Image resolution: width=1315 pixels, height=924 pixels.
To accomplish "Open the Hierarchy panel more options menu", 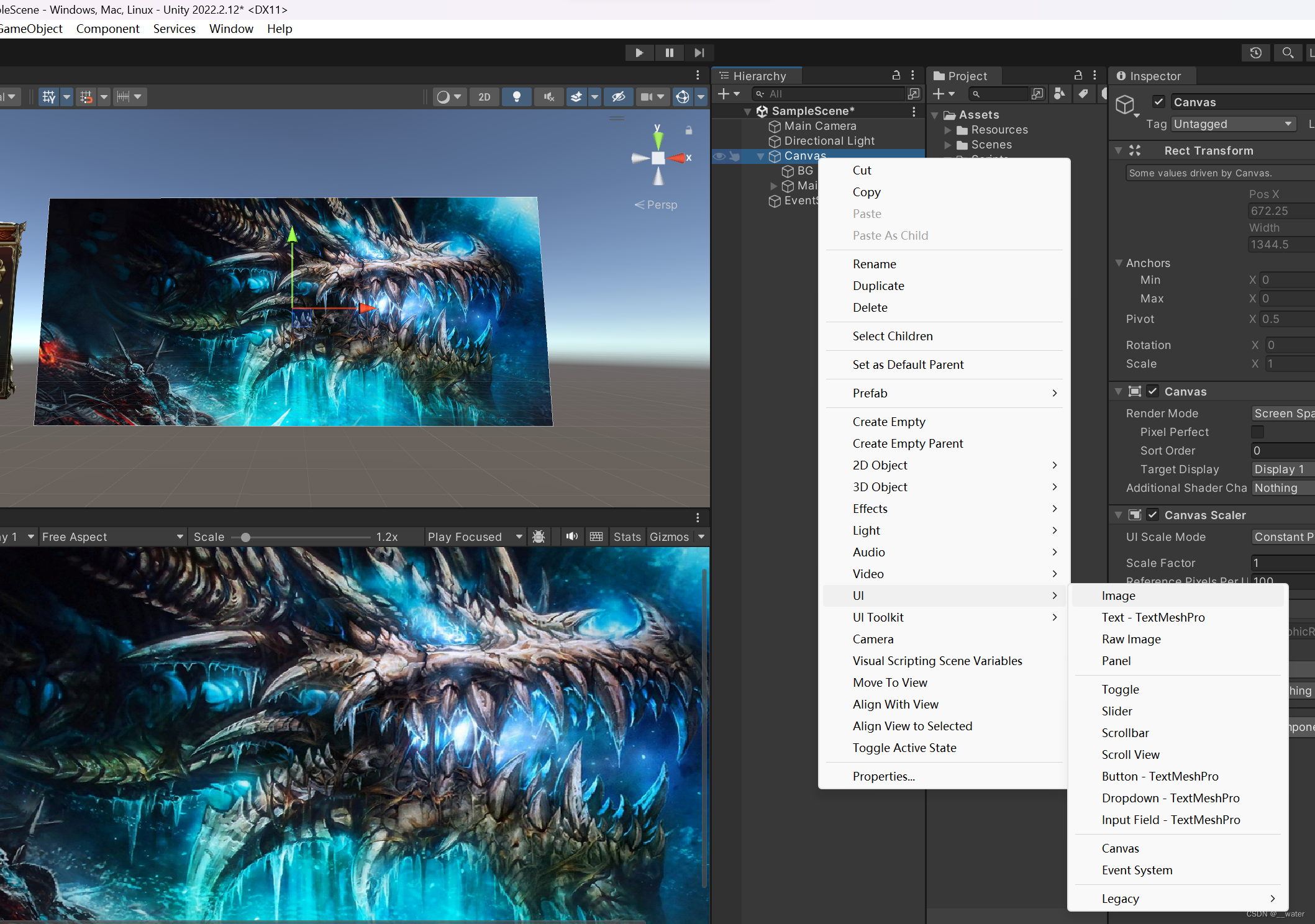I will (912, 75).
